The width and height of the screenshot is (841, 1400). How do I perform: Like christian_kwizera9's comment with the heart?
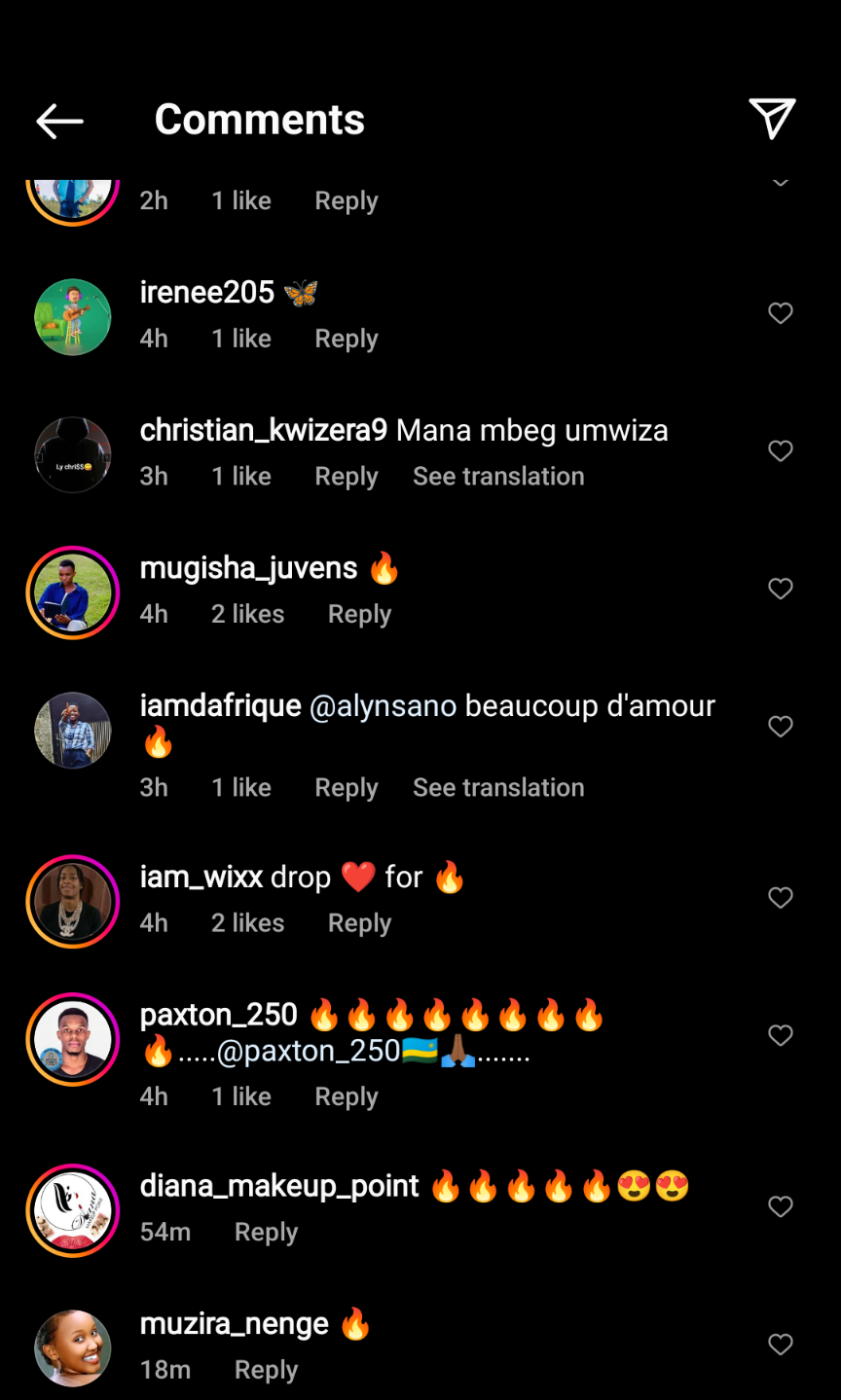(x=781, y=451)
